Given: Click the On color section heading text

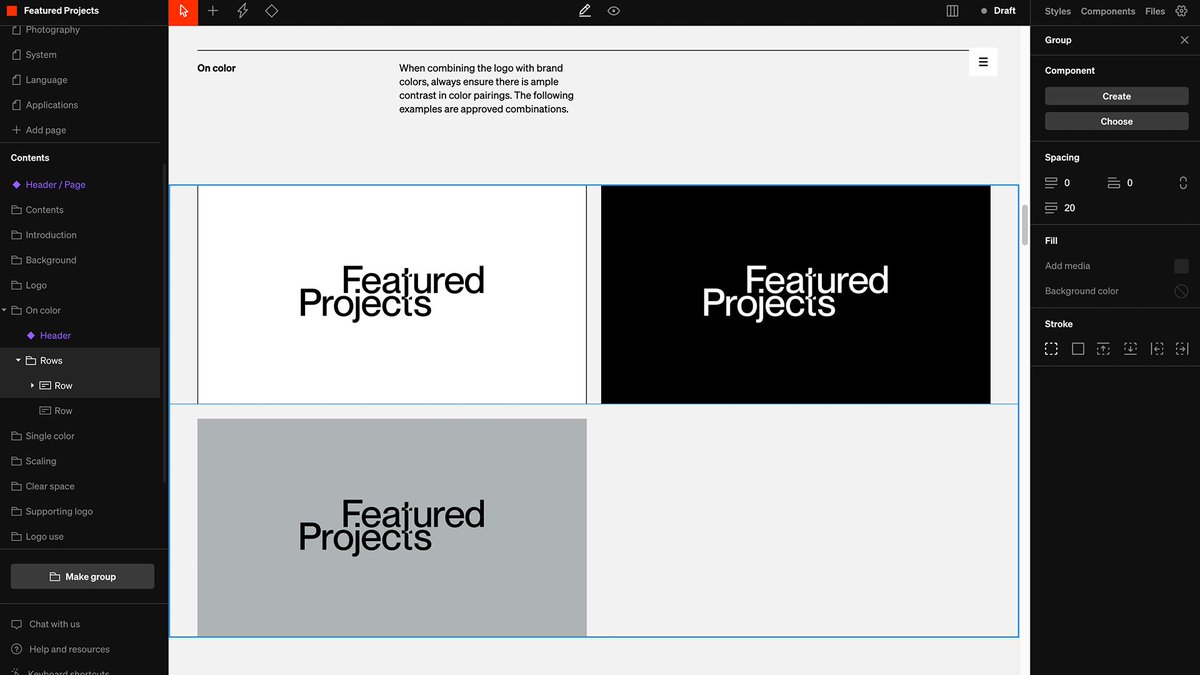Looking at the screenshot, I should click(216, 68).
